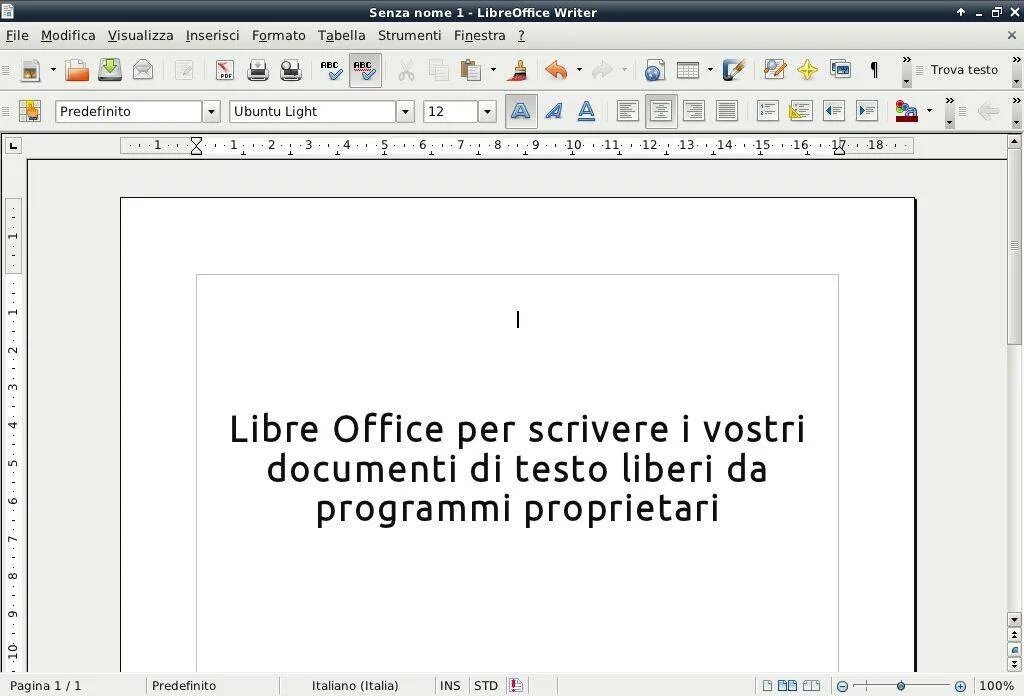
Task: Click the Trova testo search field
Action: pyautogui.click(x=964, y=70)
